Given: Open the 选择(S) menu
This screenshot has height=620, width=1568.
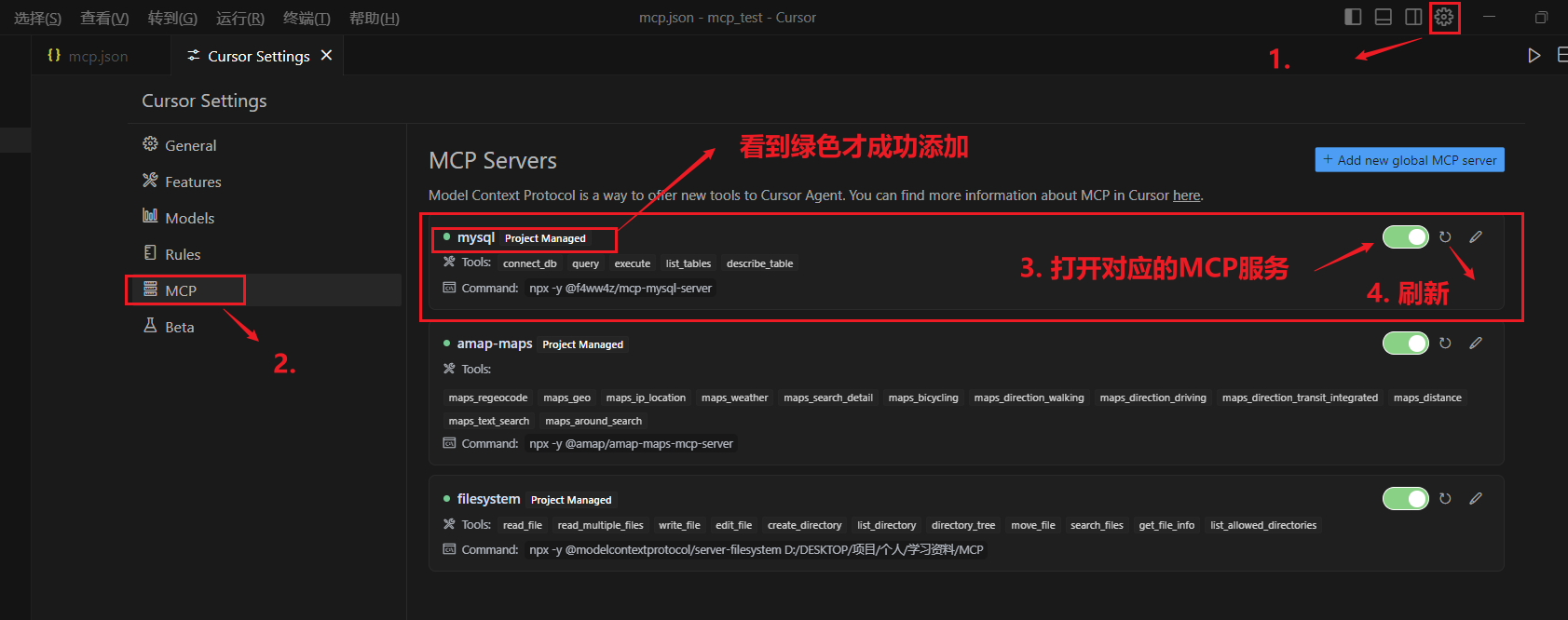Looking at the screenshot, I should (x=37, y=19).
